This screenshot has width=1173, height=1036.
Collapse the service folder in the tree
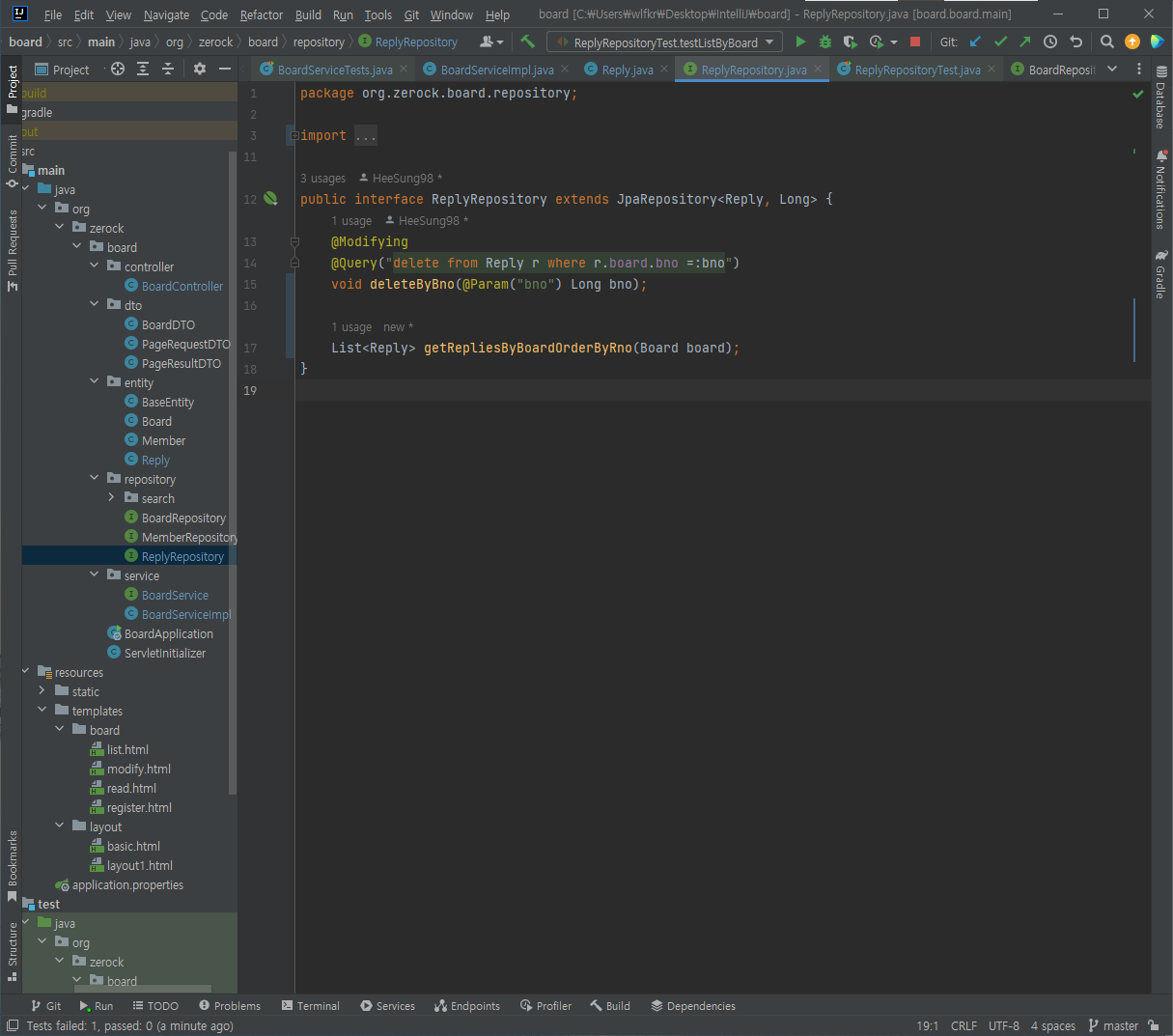pyautogui.click(x=95, y=574)
